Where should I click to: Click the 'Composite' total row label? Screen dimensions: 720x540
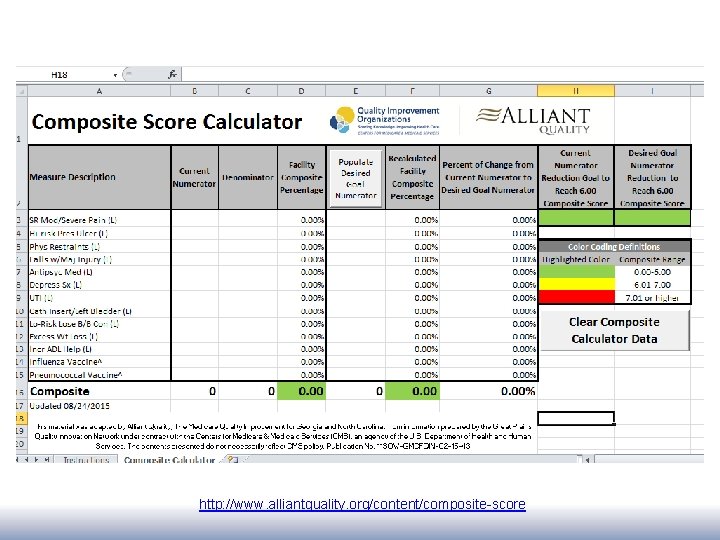click(60, 391)
